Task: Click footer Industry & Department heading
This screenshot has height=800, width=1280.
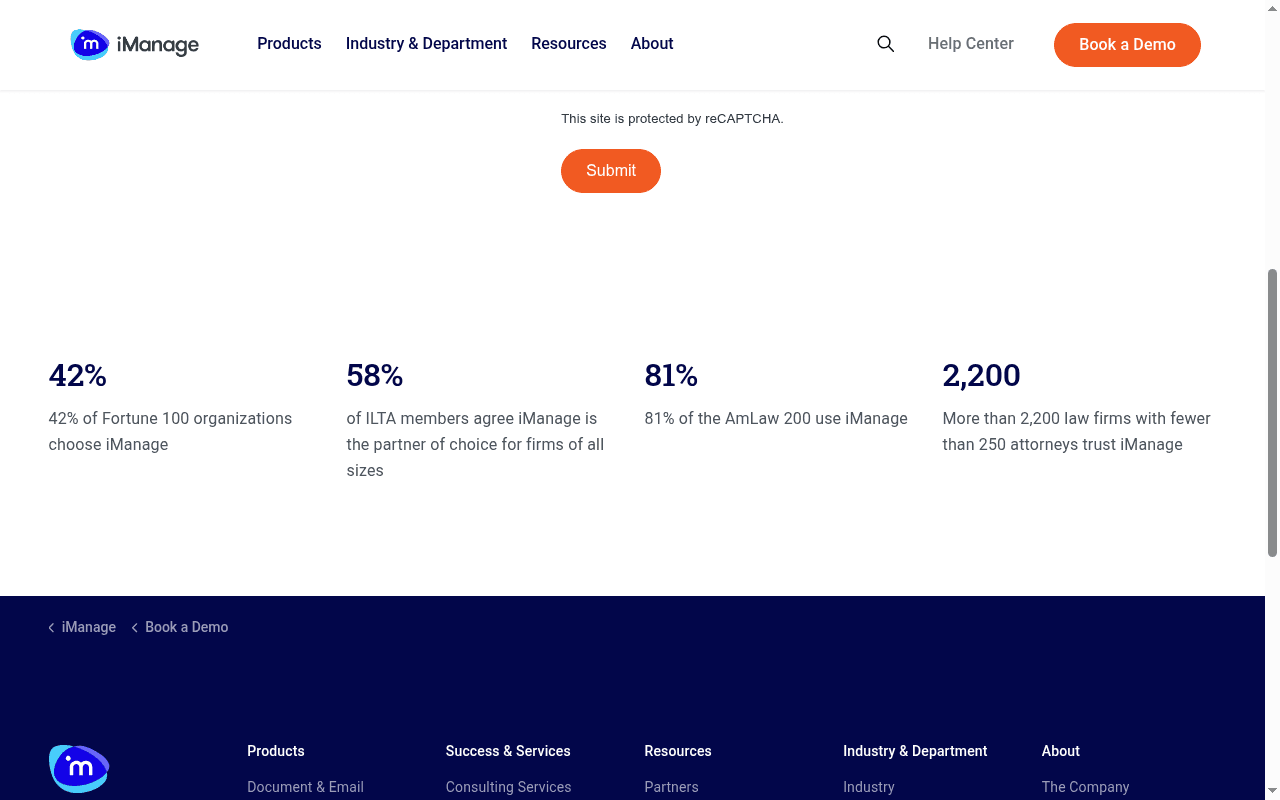Action: pyautogui.click(x=915, y=751)
